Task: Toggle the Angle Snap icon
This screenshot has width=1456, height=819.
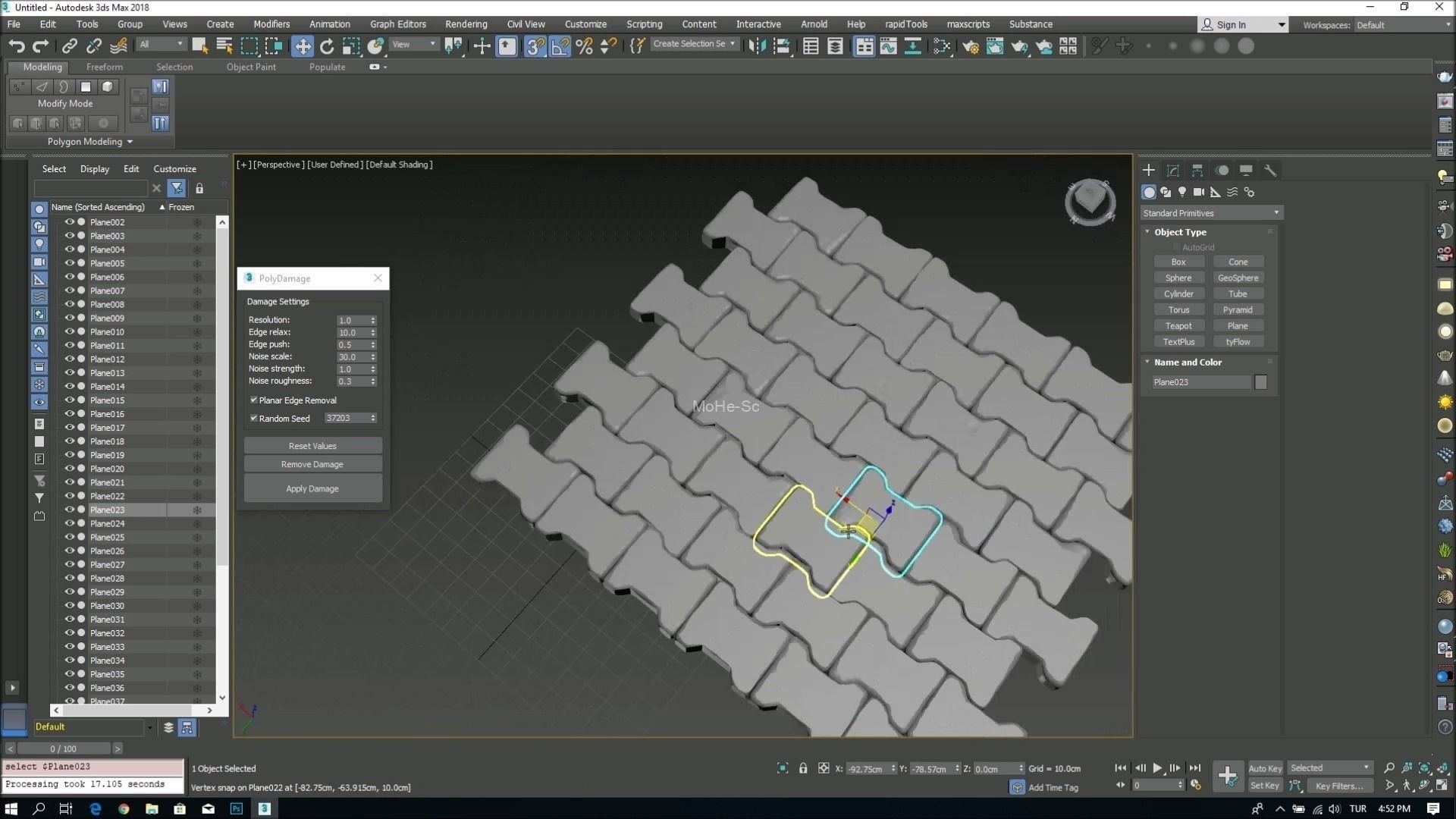Action: tap(560, 46)
